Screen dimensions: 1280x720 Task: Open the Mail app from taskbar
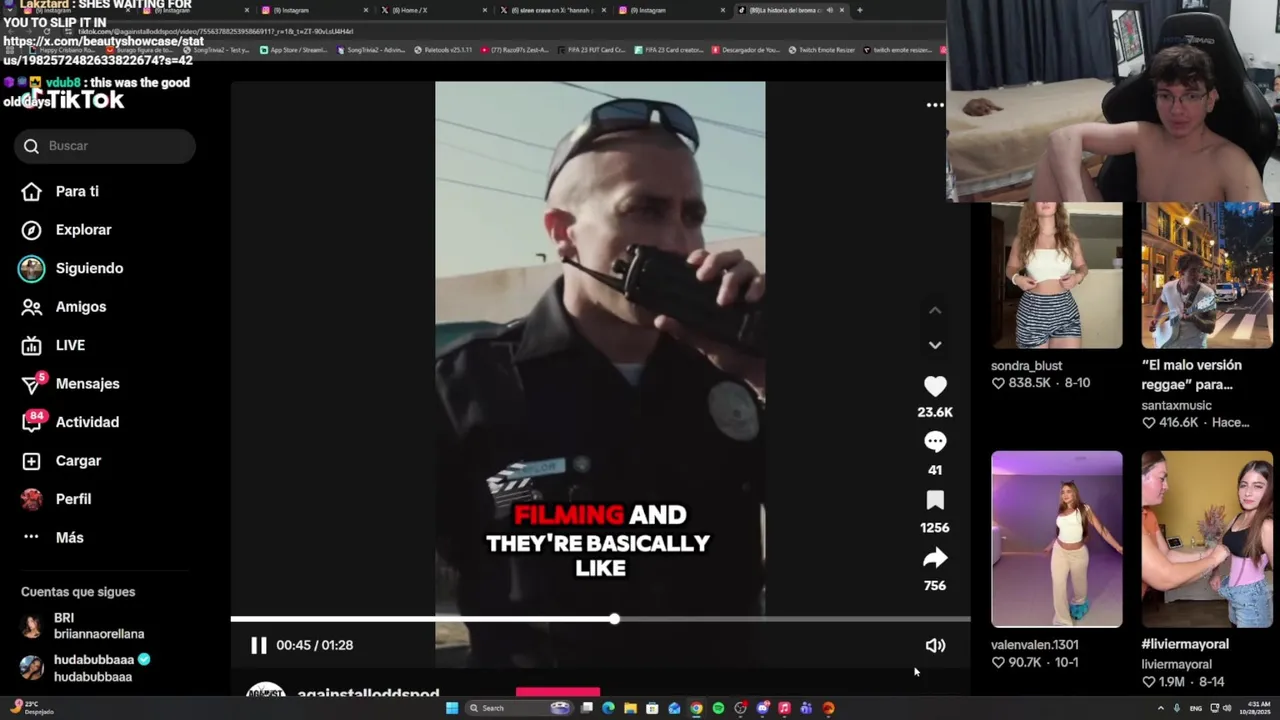pyautogui.click(x=674, y=708)
